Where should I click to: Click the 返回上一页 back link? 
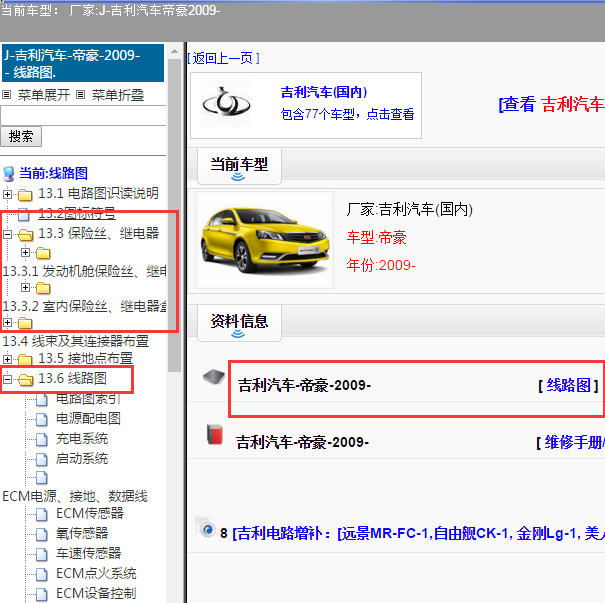pyautogui.click(x=223, y=58)
